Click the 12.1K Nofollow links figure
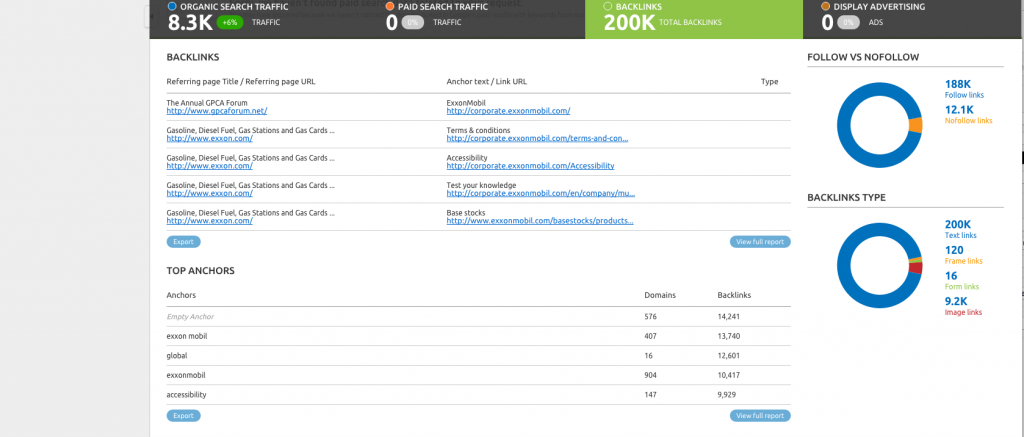 (x=959, y=110)
